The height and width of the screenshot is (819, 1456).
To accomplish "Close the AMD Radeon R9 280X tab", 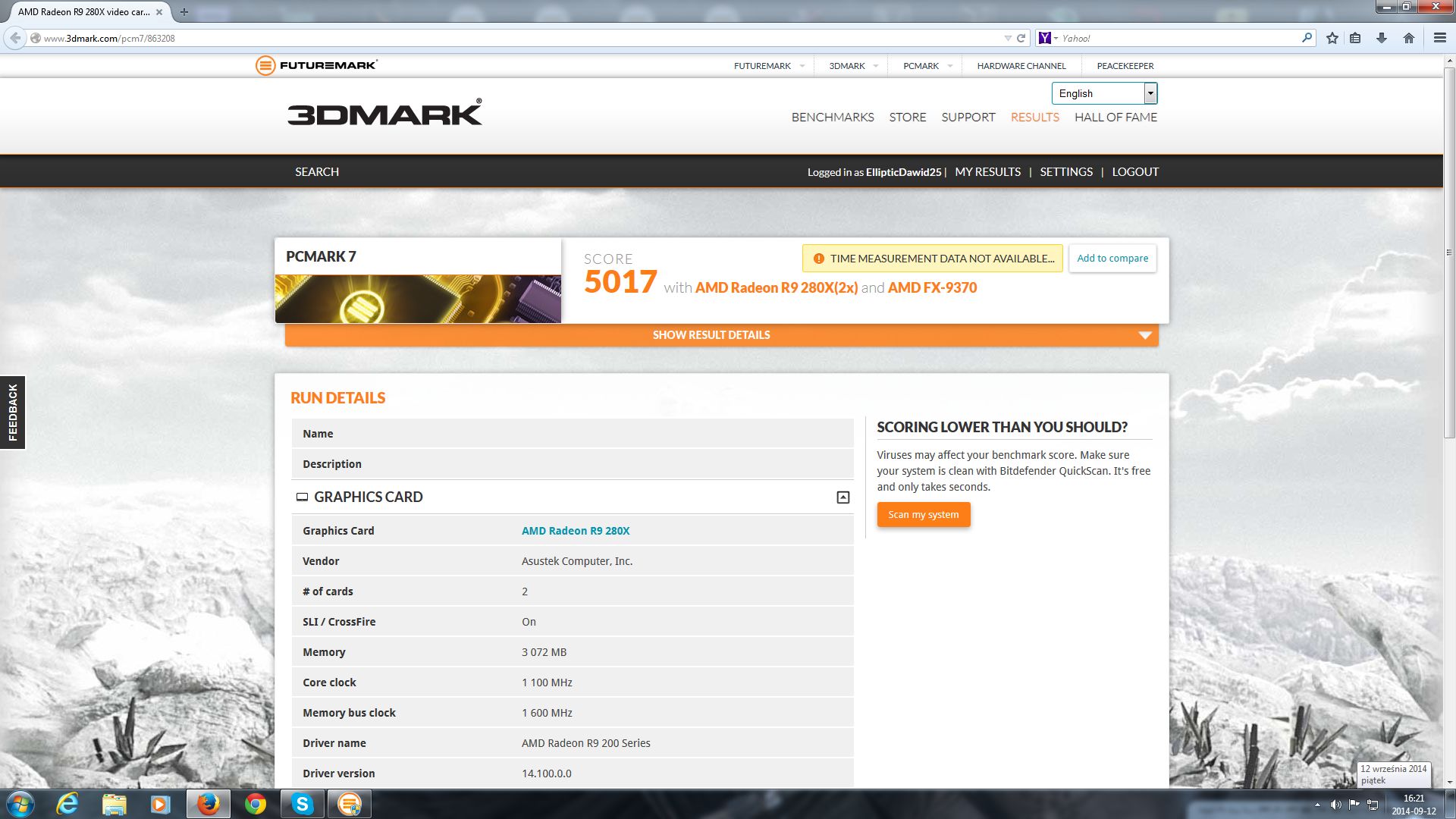I will click(159, 12).
